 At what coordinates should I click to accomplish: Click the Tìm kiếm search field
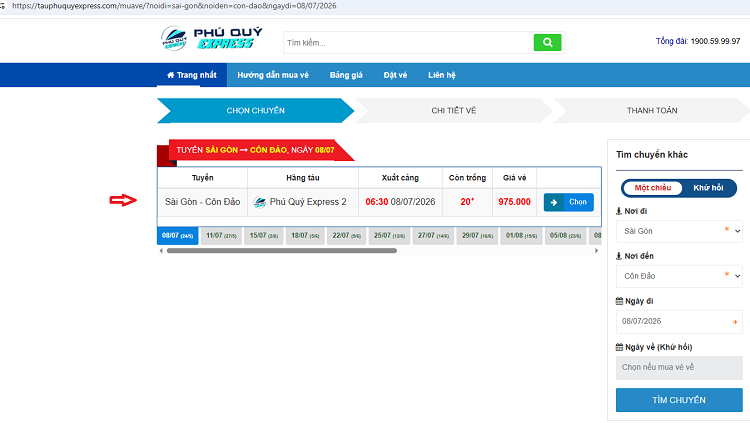click(x=408, y=43)
